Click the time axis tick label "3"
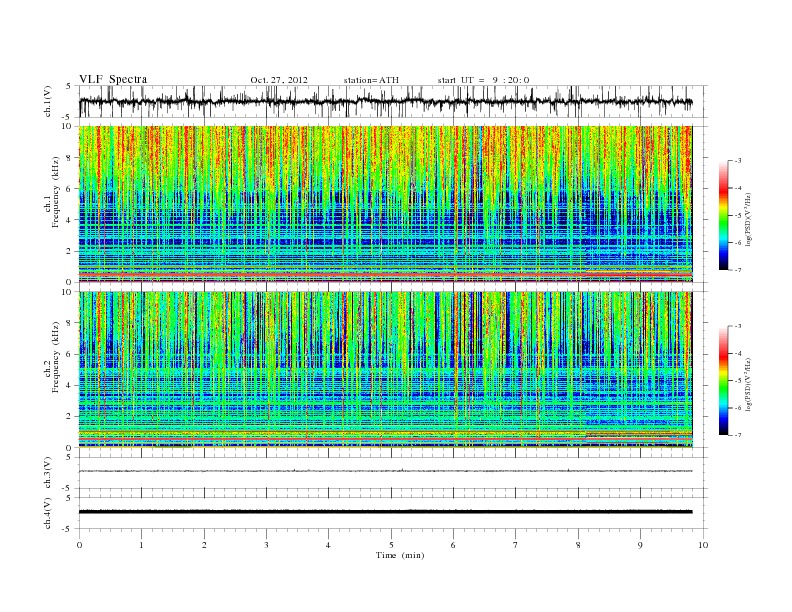 tap(267, 545)
